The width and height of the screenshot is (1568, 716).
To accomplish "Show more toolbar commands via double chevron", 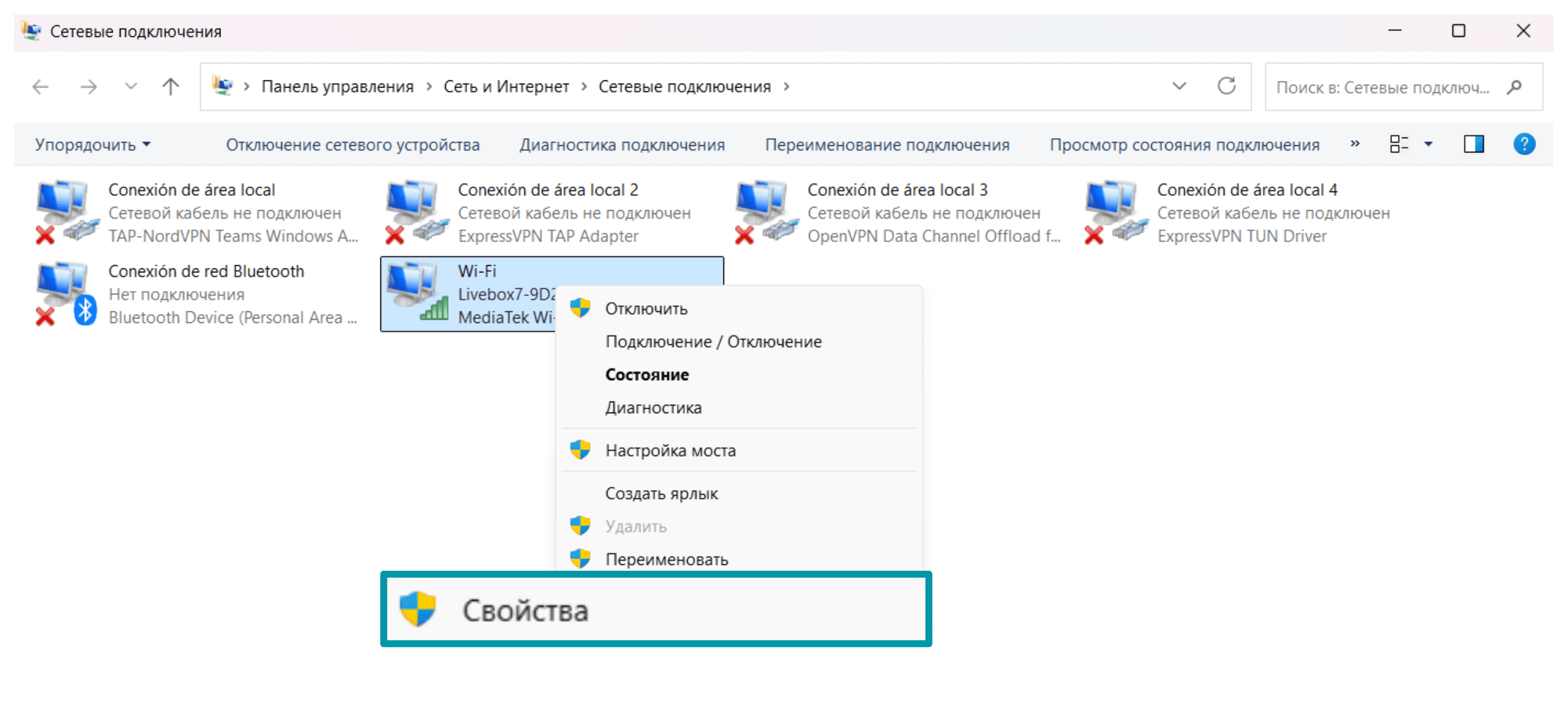I will 1355,144.
